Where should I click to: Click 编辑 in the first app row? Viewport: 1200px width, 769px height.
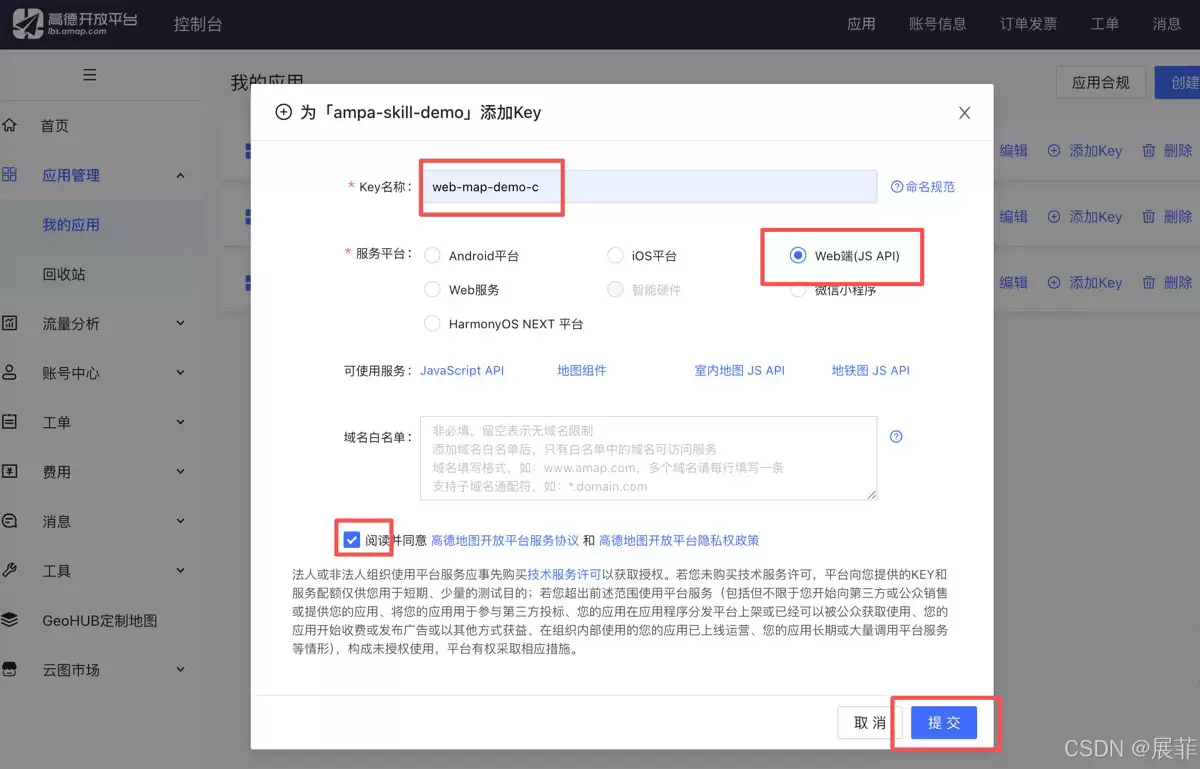pyautogui.click(x=1014, y=151)
